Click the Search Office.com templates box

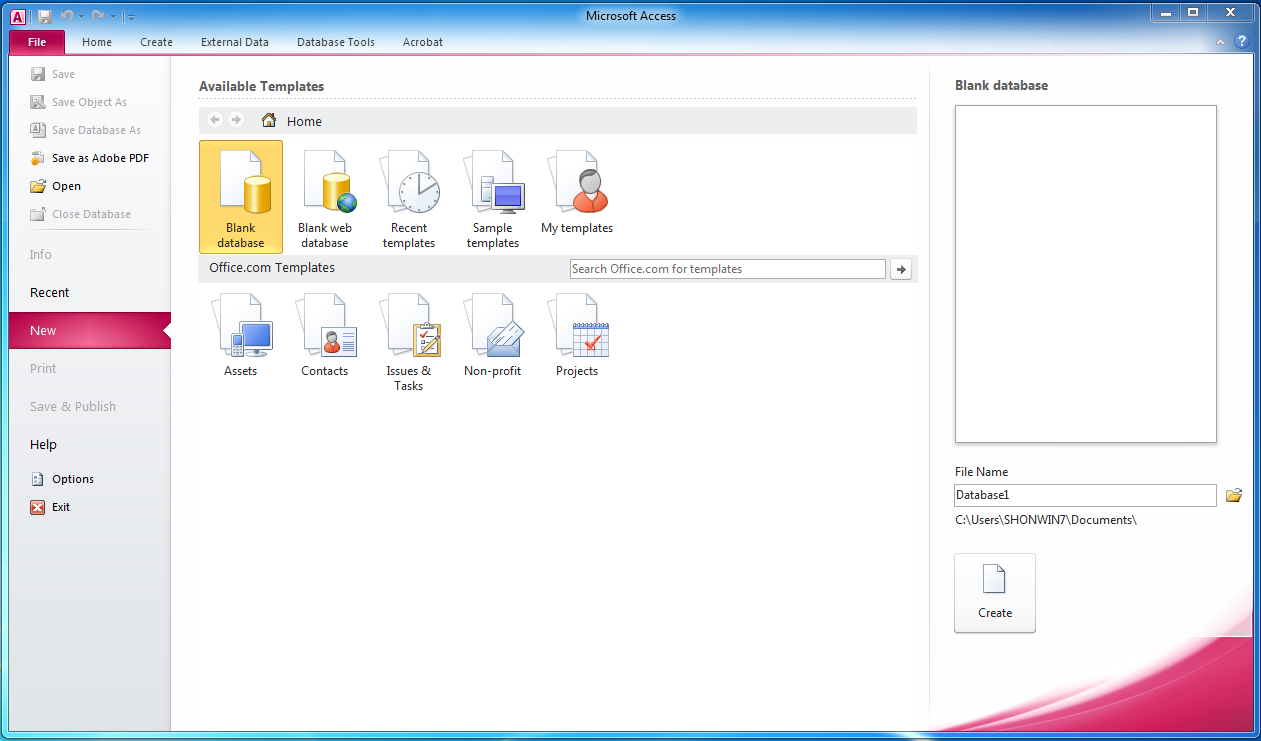pos(727,269)
